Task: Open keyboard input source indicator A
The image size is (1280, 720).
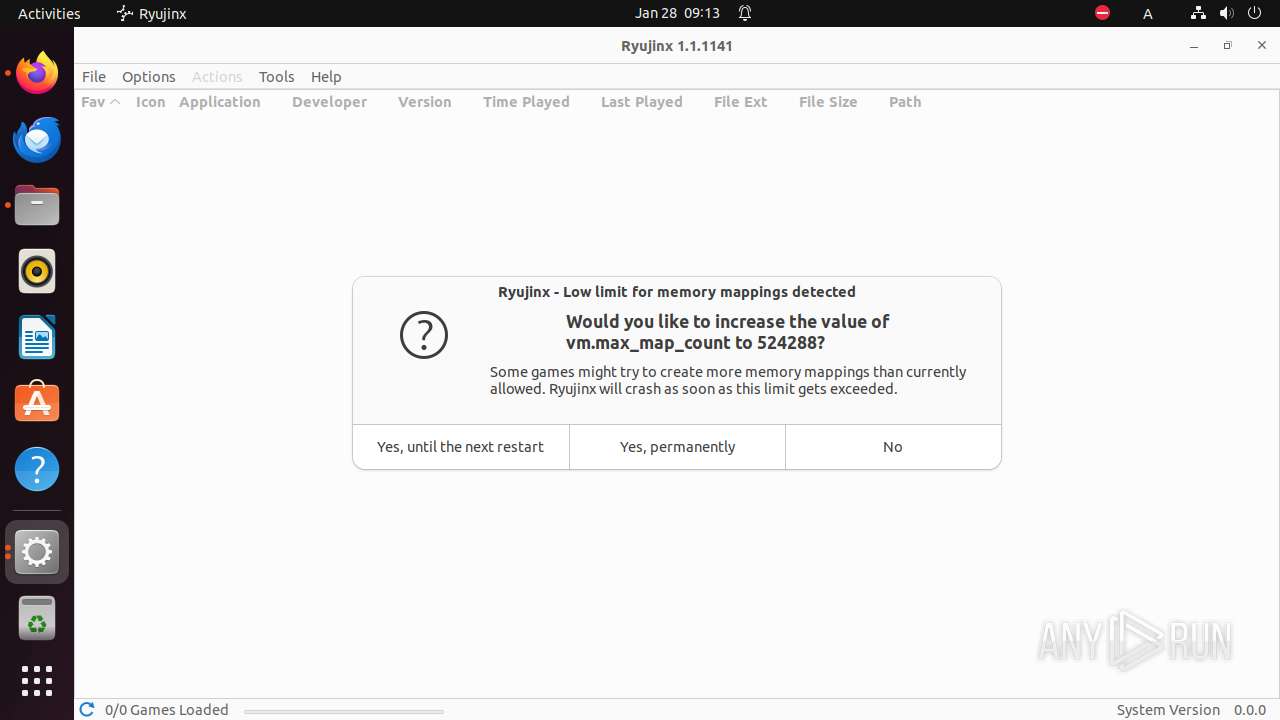Action: pyautogui.click(x=1148, y=13)
